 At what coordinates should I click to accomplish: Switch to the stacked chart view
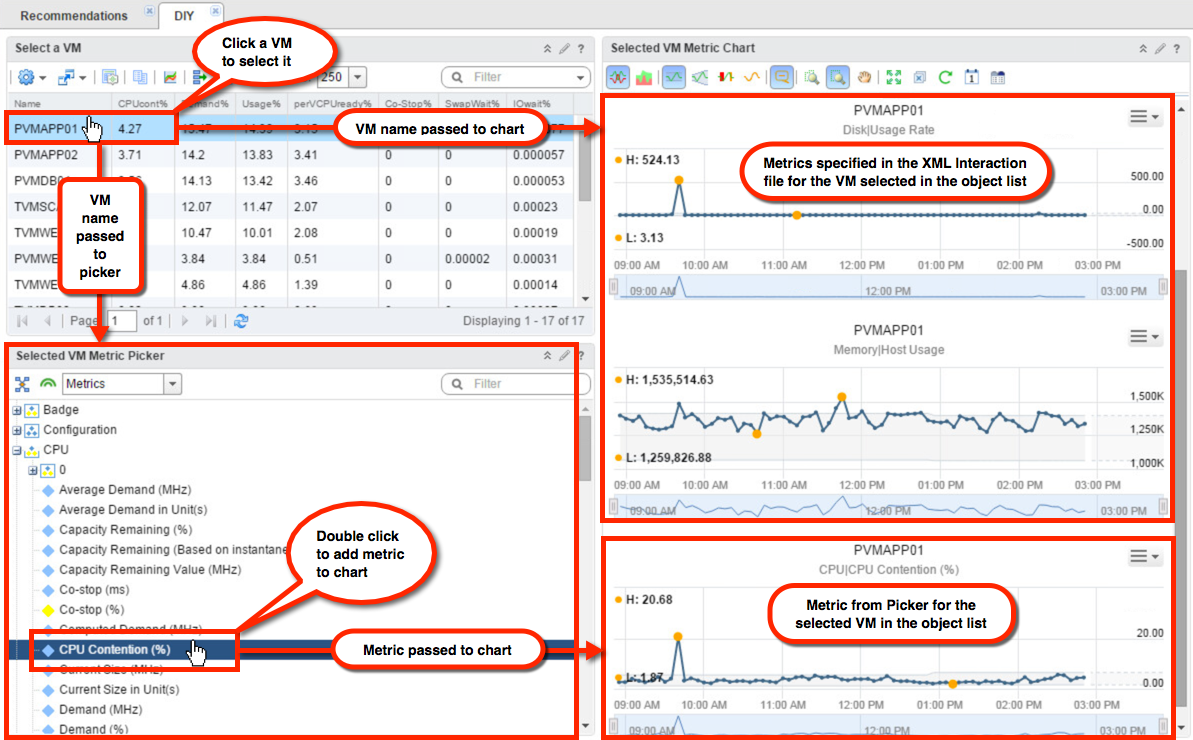pyautogui.click(x=644, y=77)
